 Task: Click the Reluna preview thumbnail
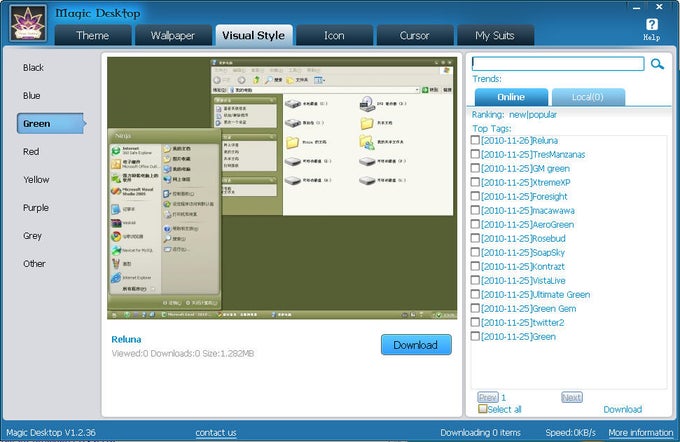coord(282,188)
